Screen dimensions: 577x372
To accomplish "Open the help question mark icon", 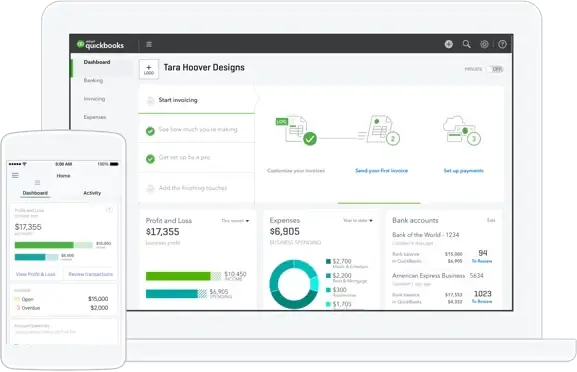I will (x=502, y=44).
